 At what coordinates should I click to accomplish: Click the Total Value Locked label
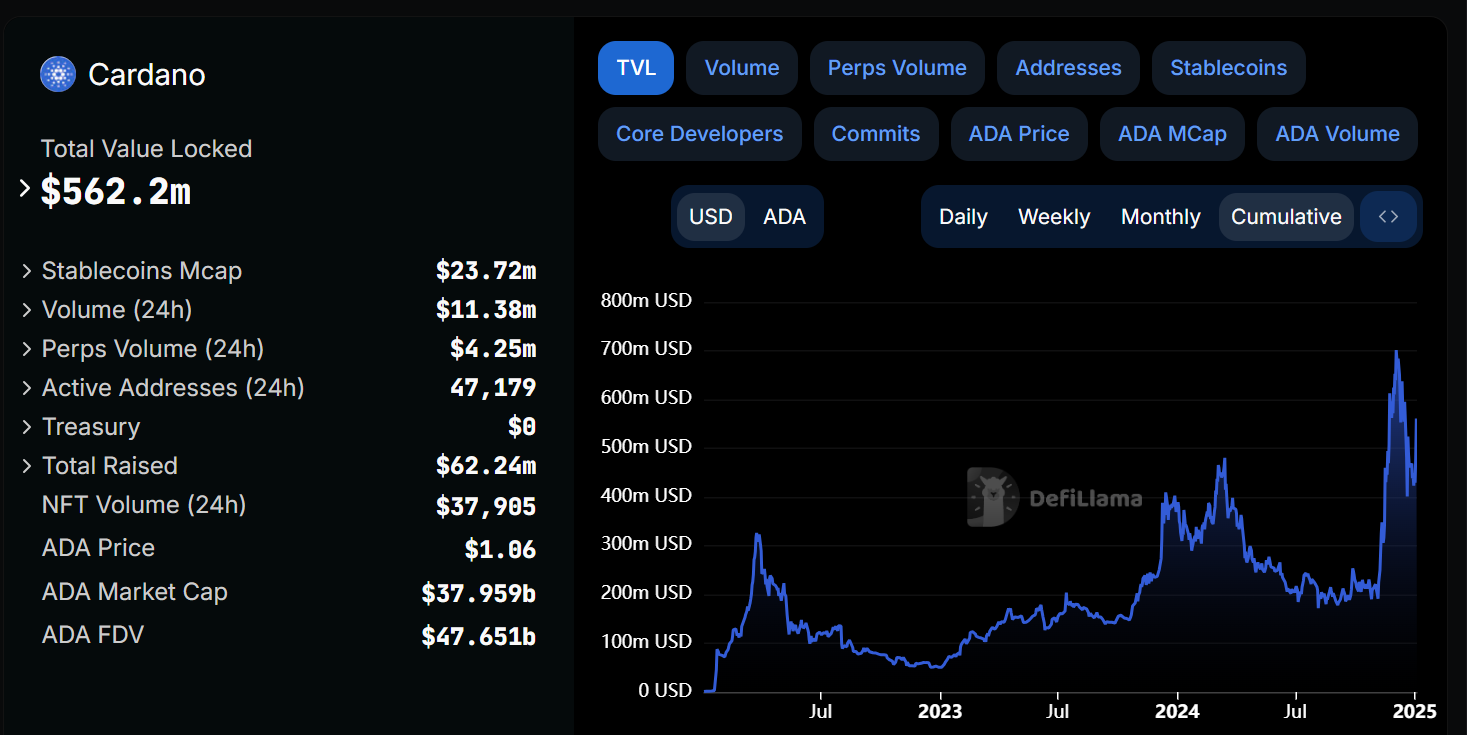point(146,149)
